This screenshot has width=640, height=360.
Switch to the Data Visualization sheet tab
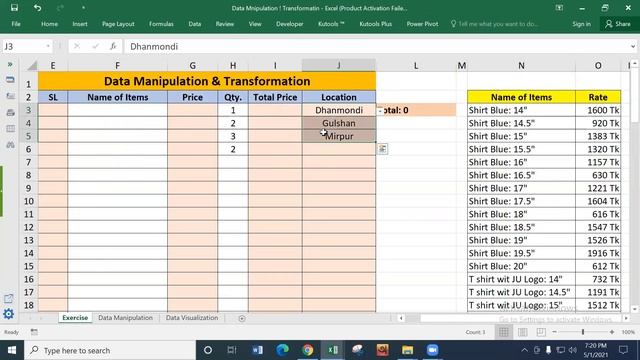point(192,318)
